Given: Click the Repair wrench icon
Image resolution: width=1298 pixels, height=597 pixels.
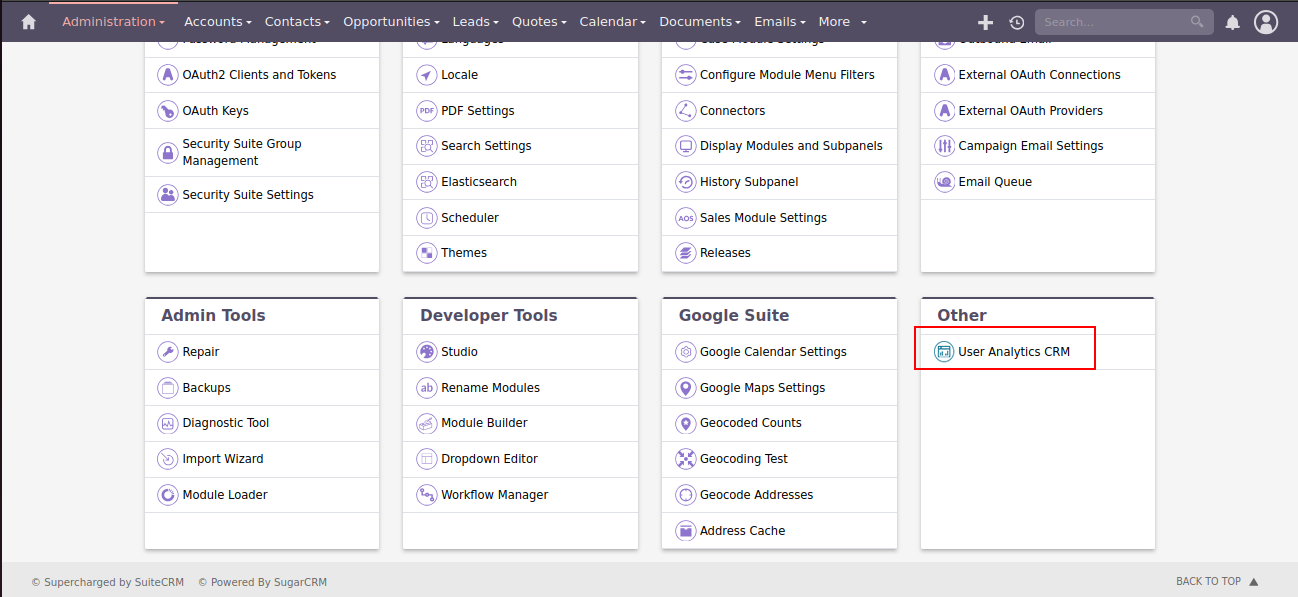Looking at the screenshot, I should click(x=167, y=352).
